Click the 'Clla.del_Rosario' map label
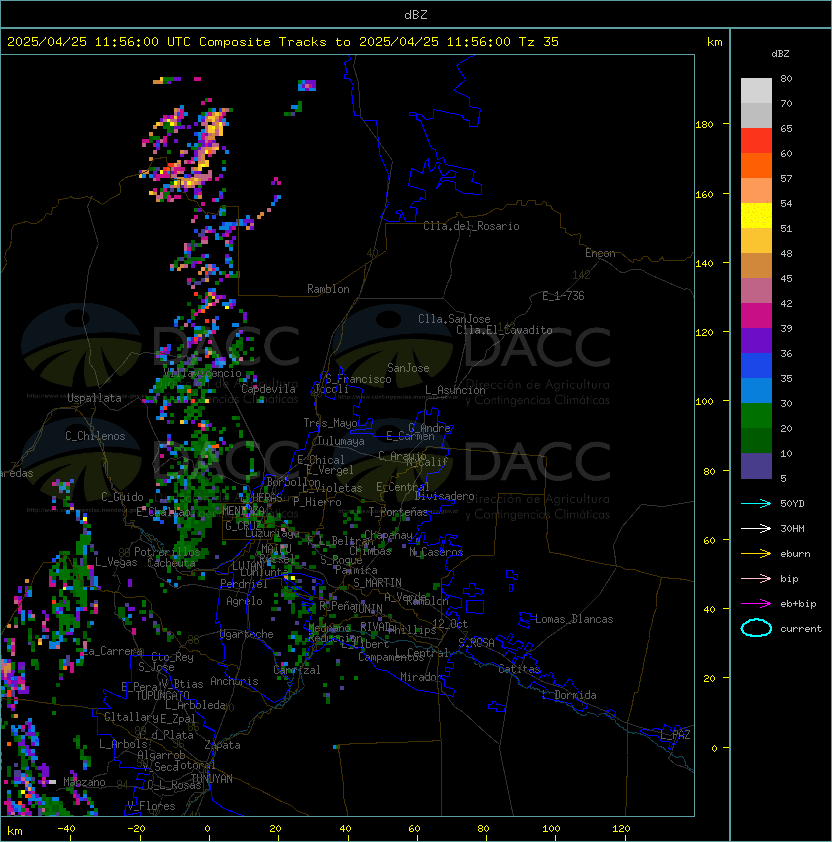The image size is (832, 842). pyautogui.click(x=471, y=226)
